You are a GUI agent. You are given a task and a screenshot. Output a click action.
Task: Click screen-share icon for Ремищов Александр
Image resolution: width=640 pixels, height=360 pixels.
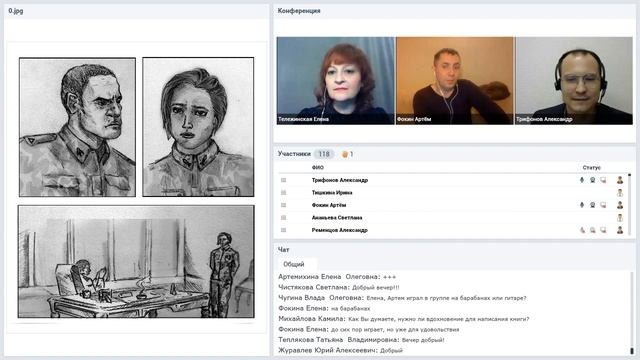pos(603,230)
